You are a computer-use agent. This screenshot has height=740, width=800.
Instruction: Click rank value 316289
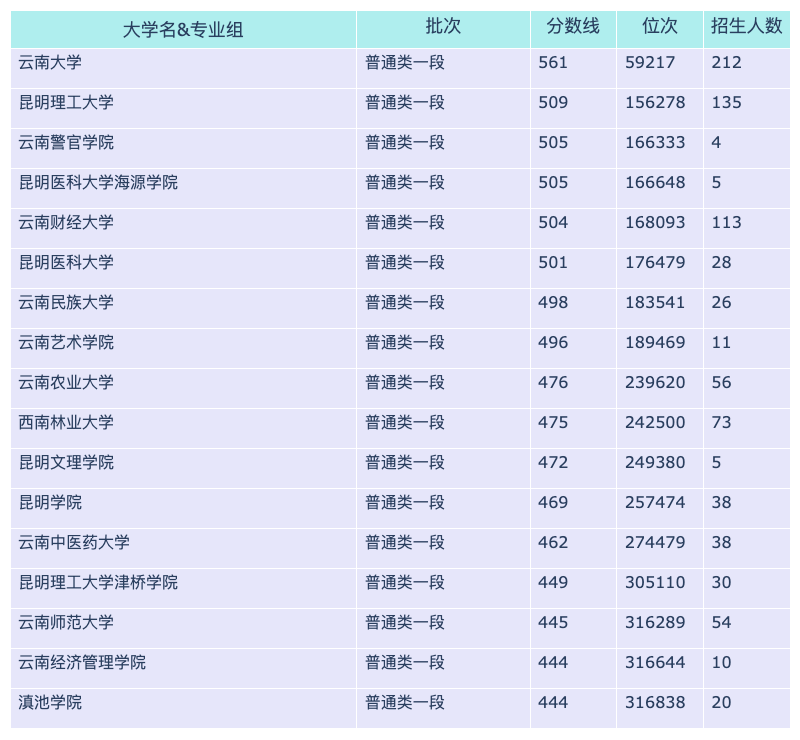pos(655,623)
